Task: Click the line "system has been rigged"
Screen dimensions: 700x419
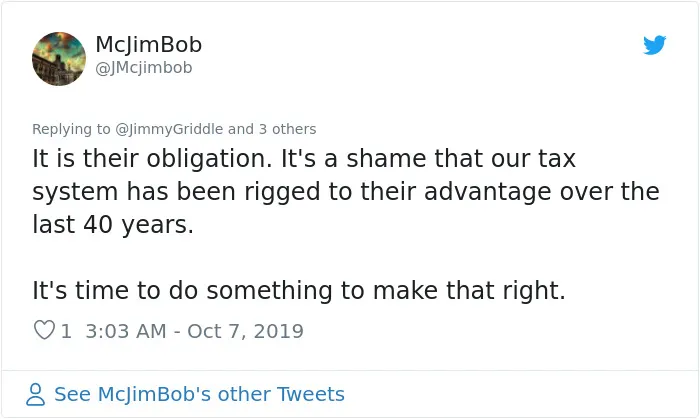Action: pyautogui.click(x=346, y=192)
